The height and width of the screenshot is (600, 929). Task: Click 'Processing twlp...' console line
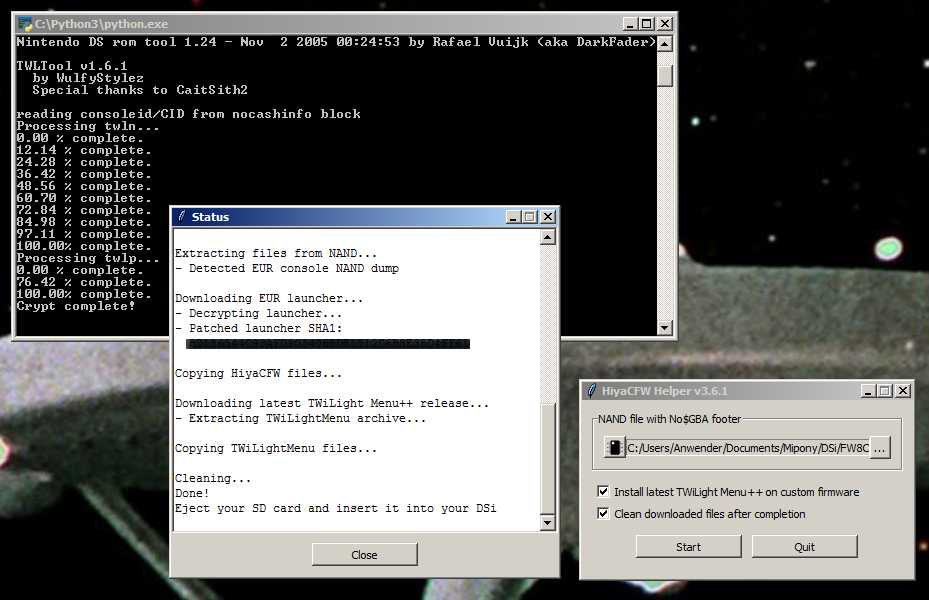point(88,258)
